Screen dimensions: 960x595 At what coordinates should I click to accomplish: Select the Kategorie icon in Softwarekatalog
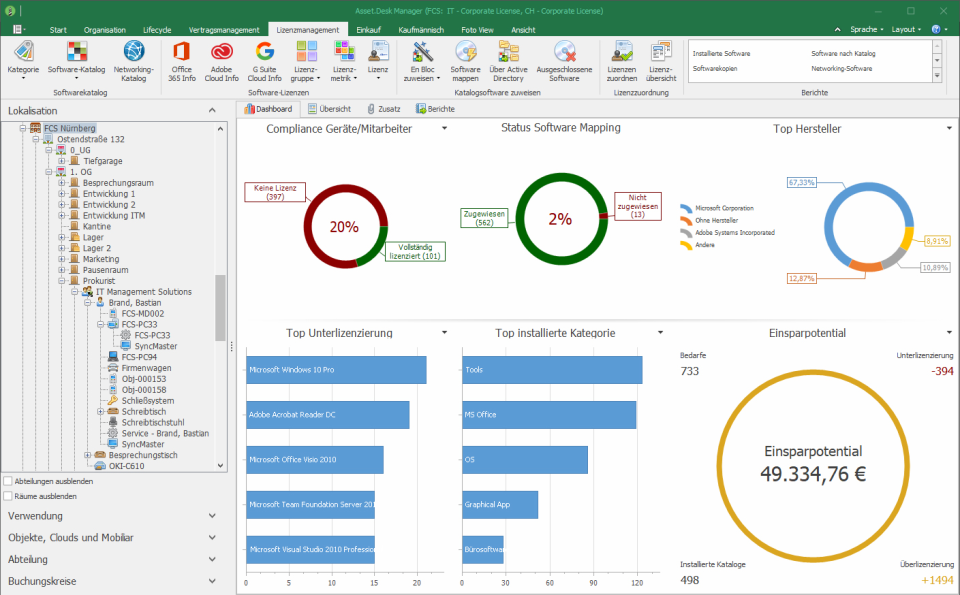(23, 55)
